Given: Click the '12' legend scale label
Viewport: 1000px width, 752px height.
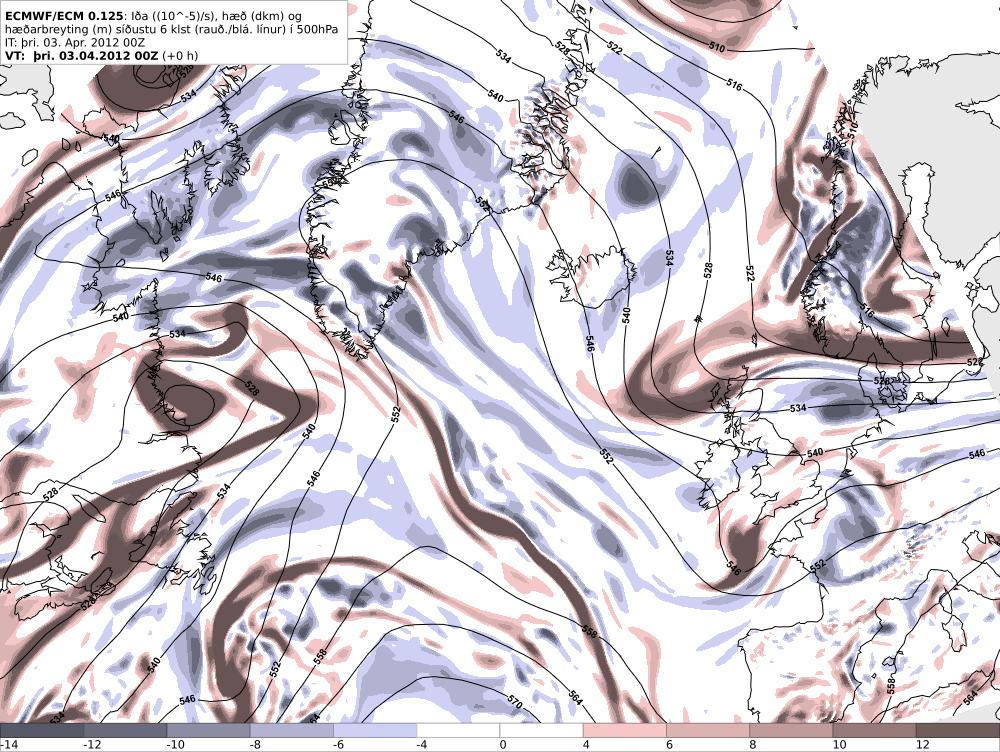Looking at the screenshot, I should click(922, 744).
